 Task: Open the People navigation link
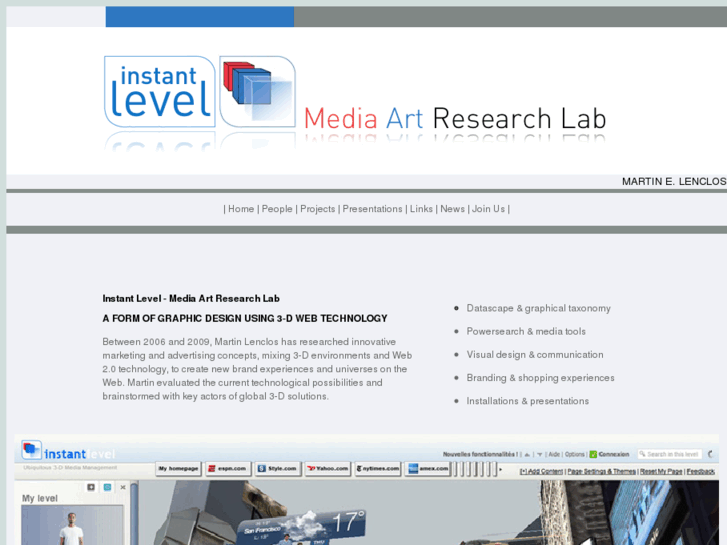[277, 209]
